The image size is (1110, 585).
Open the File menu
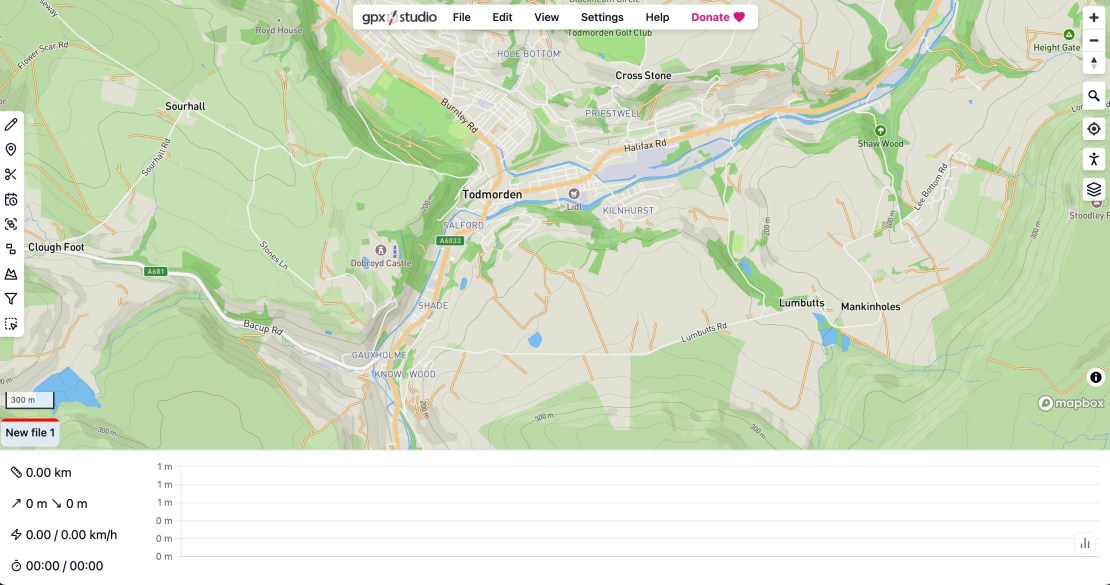461,17
